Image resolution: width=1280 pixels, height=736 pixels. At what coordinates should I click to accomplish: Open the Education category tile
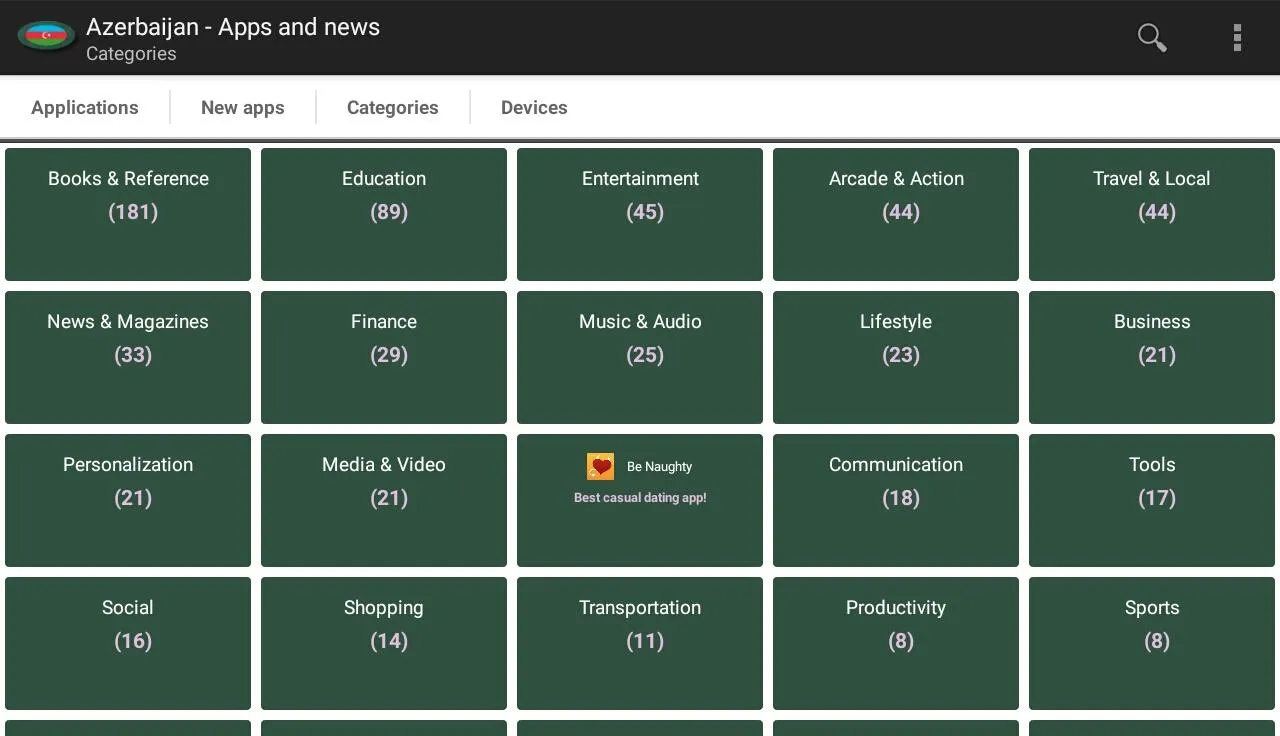[384, 214]
